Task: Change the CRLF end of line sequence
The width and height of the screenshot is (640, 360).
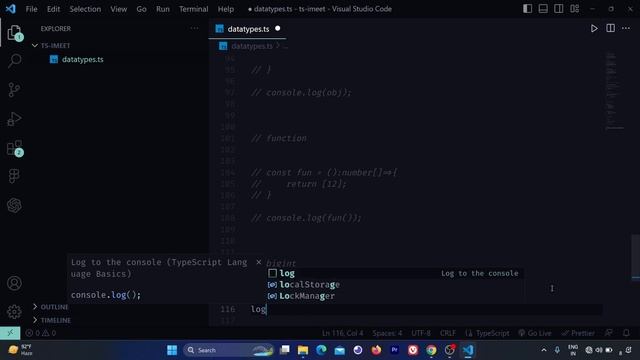Action: pos(448,333)
